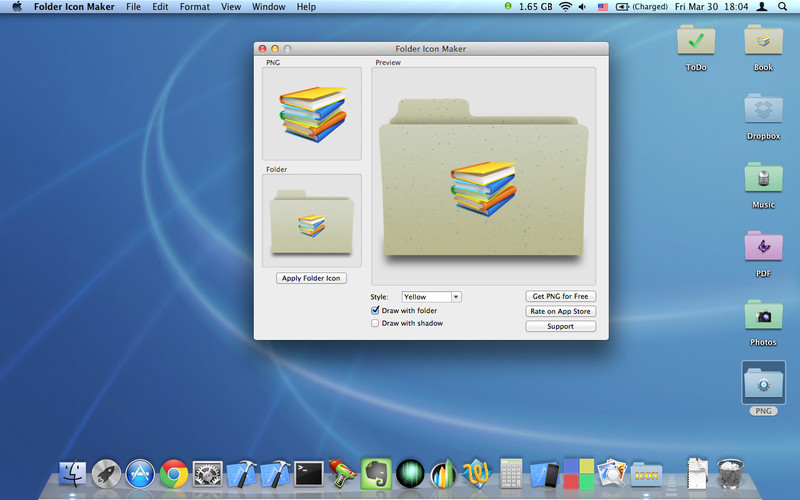Open System Preferences gear in Dock
Image resolution: width=800 pixels, height=500 pixels.
(207, 474)
